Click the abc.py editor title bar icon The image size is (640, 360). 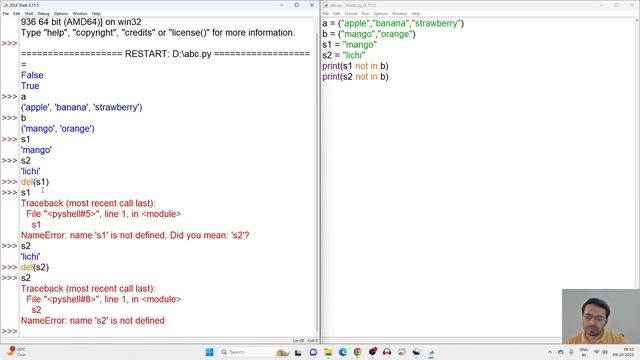(x=326, y=5)
